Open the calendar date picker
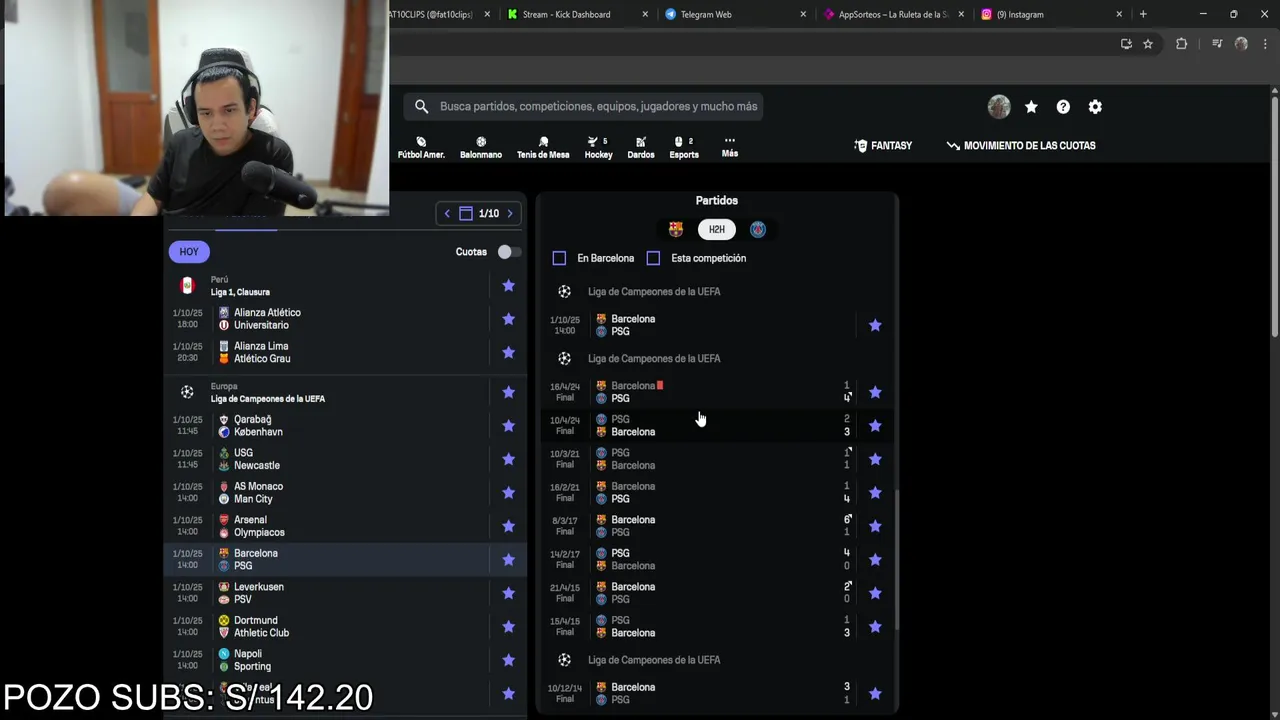This screenshot has width=1280, height=720. pyautogui.click(x=466, y=213)
